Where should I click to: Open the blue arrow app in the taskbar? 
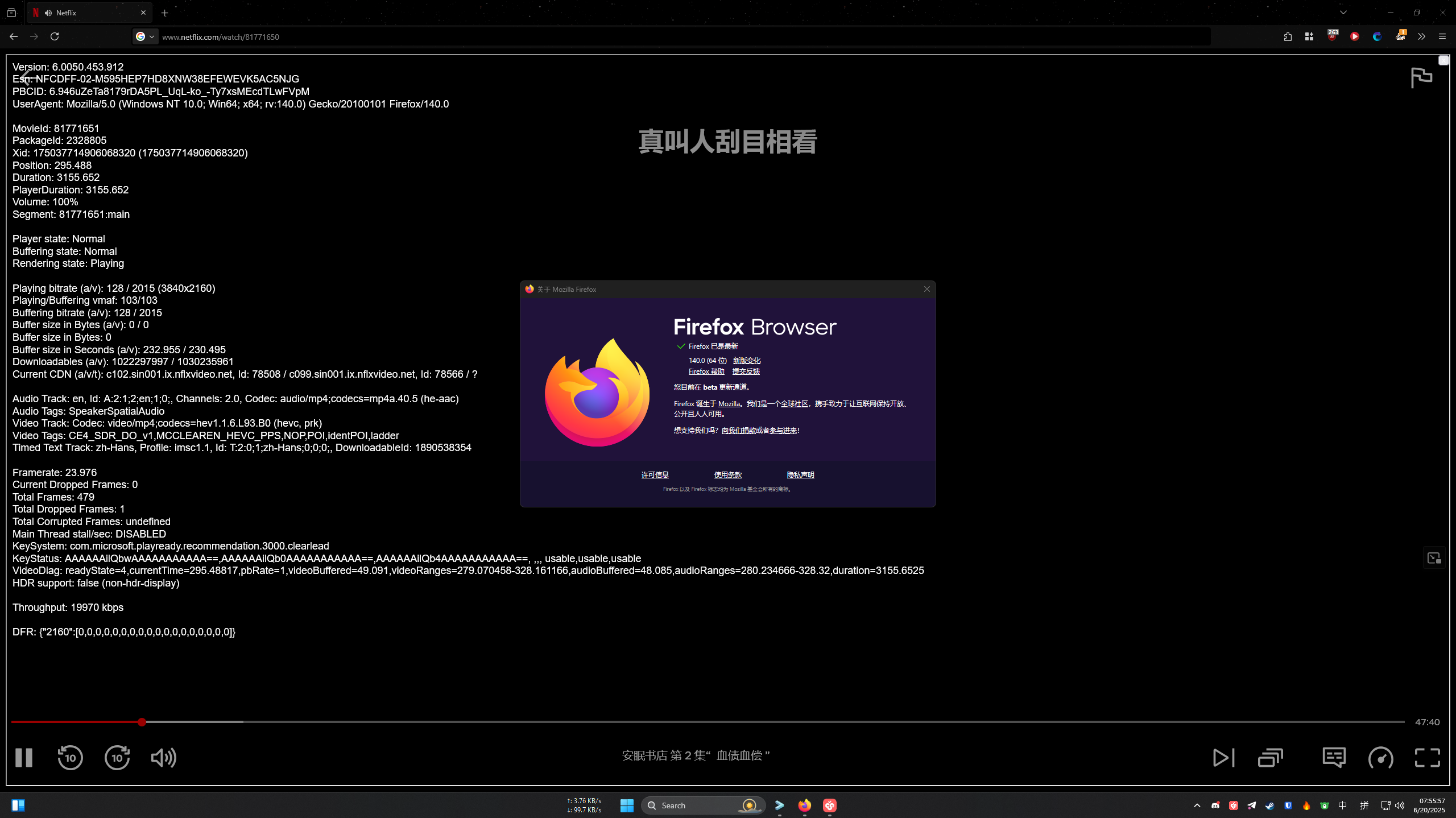pyautogui.click(x=779, y=805)
